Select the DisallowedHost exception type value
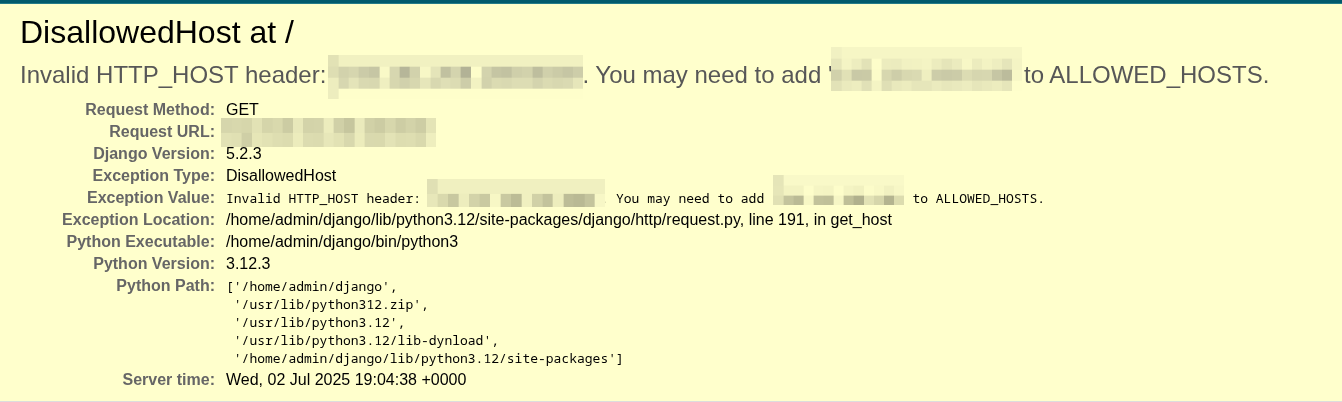The width and height of the screenshot is (1342, 402). 281,175
